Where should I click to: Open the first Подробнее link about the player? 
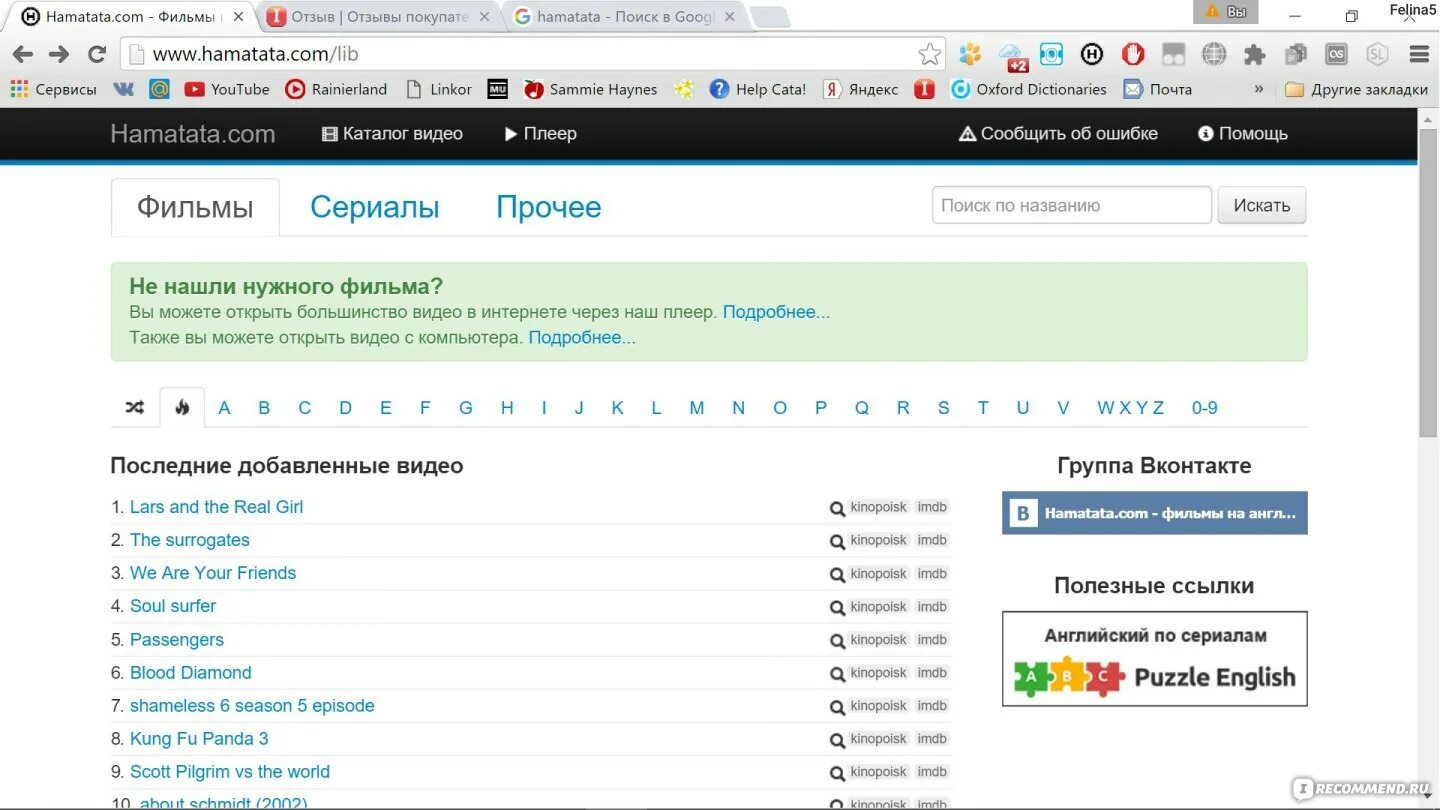click(776, 312)
